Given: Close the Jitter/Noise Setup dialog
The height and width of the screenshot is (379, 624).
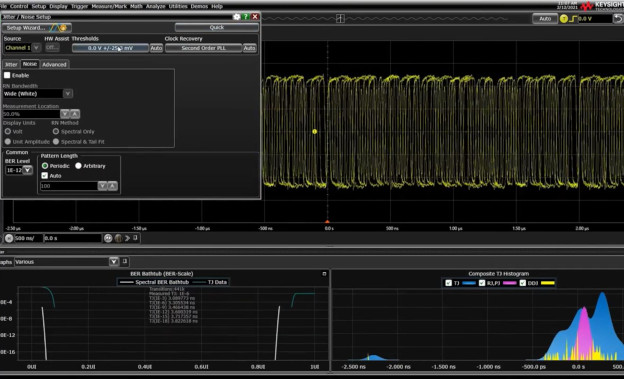Looking at the screenshot, I should coord(255,17).
